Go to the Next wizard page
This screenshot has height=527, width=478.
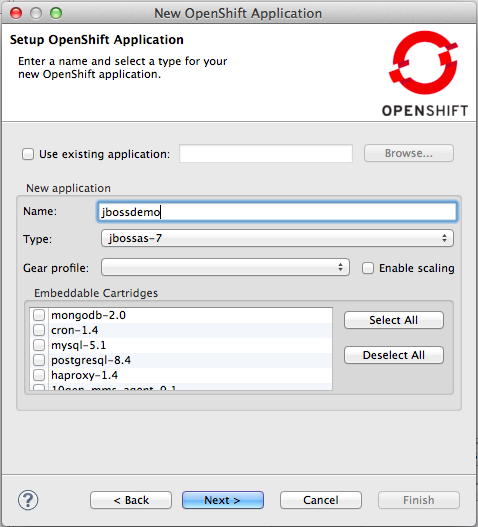(x=223, y=500)
